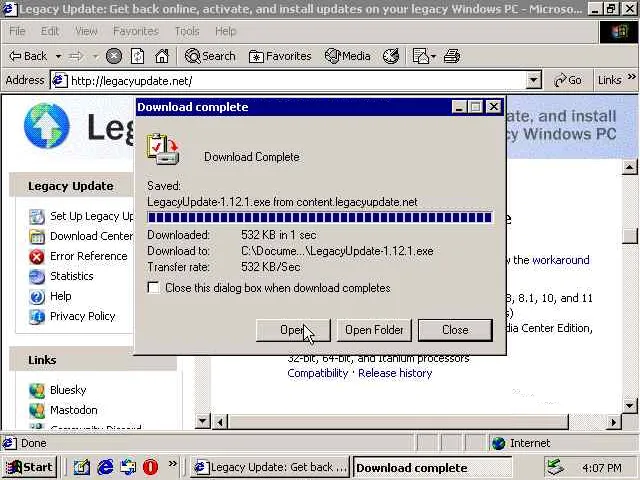Open the Media toolbar button
The height and width of the screenshot is (480, 640).
click(x=348, y=56)
